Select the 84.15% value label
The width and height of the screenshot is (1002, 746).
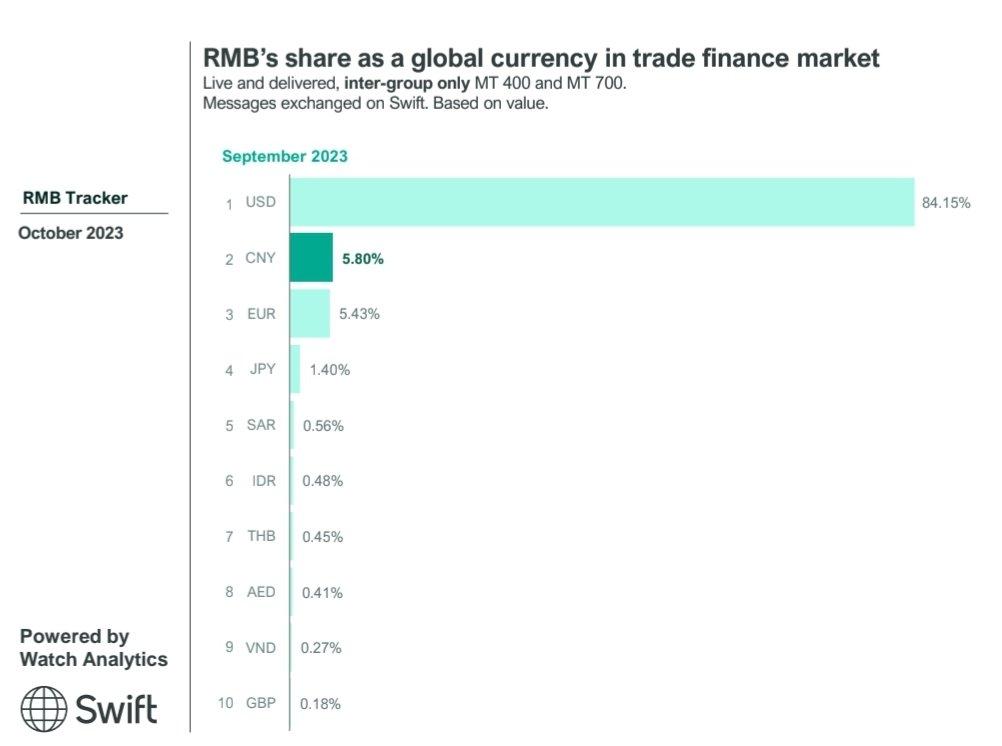[x=946, y=203]
